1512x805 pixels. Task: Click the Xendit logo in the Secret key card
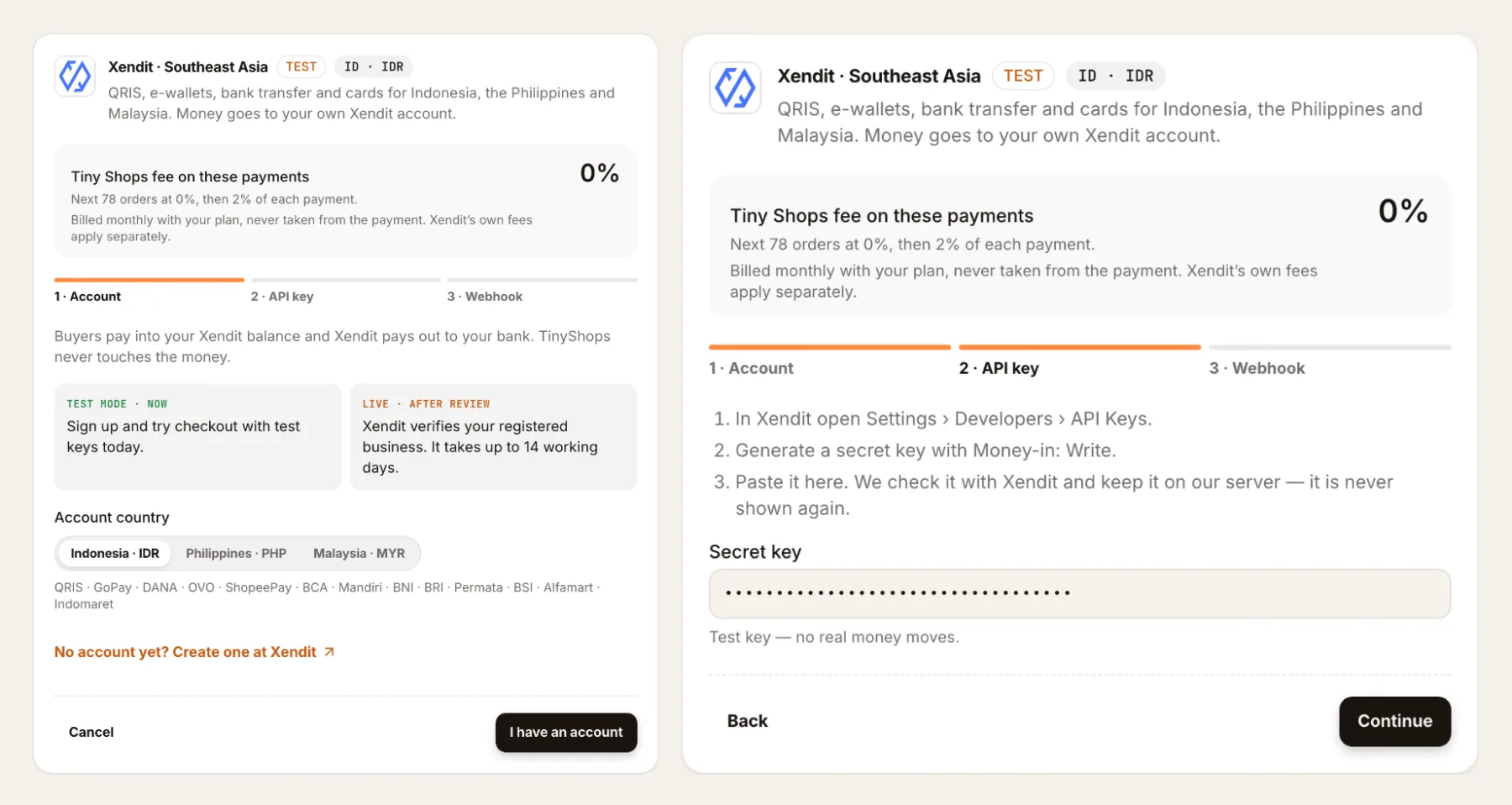coord(735,87)
